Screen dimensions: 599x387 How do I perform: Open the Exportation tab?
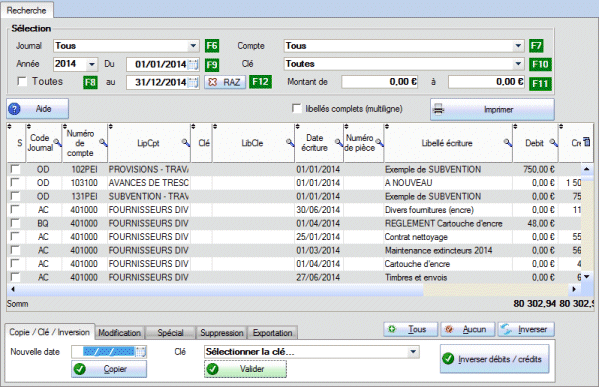pos(272,333)
